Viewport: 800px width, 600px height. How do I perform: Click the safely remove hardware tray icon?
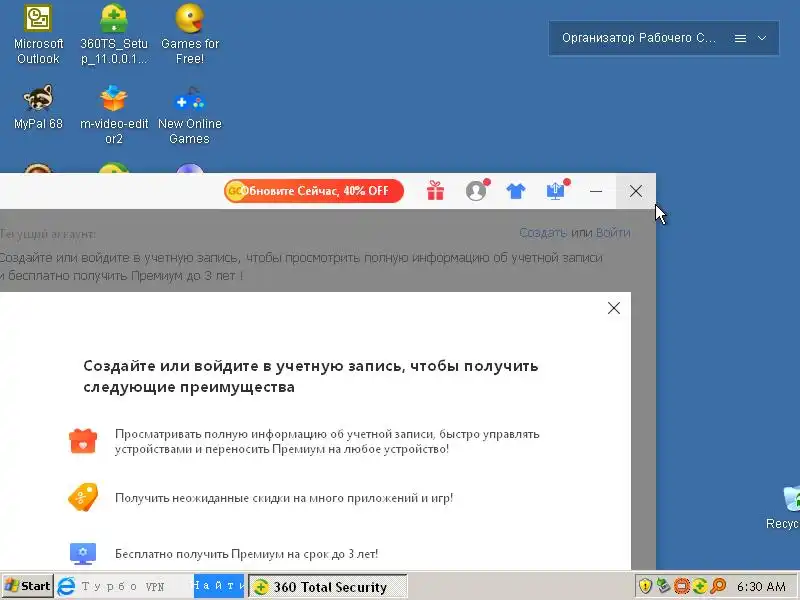pos(663,586)
